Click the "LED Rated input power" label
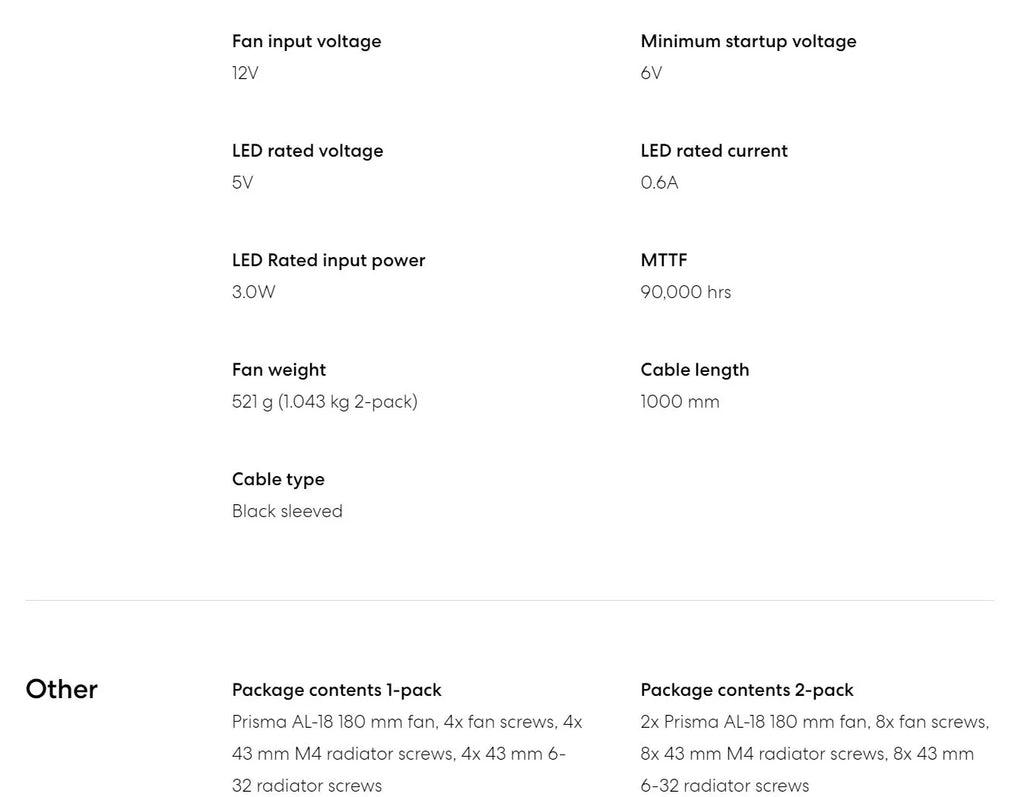1024x797 pixels. (x=328, y=260)
